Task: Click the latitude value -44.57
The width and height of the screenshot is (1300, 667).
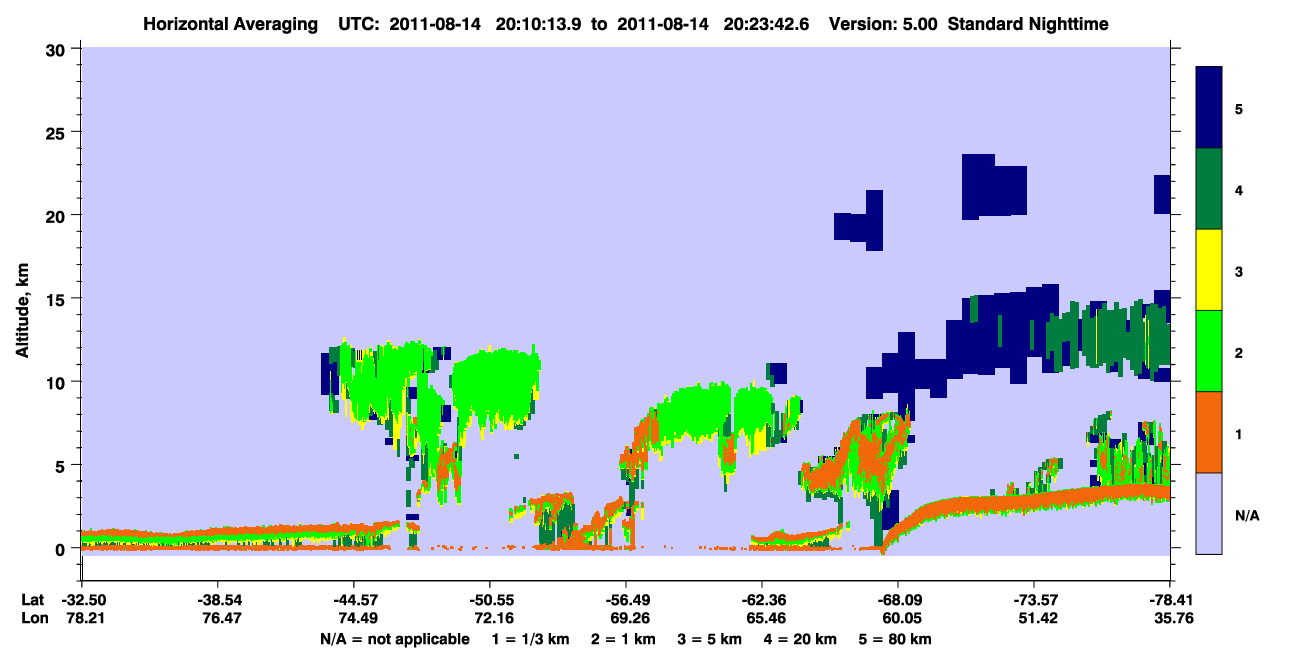Action: (353, 600)
